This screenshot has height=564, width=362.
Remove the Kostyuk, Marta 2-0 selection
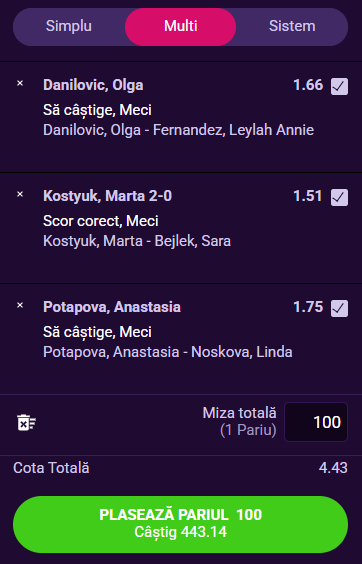point(20,194)
